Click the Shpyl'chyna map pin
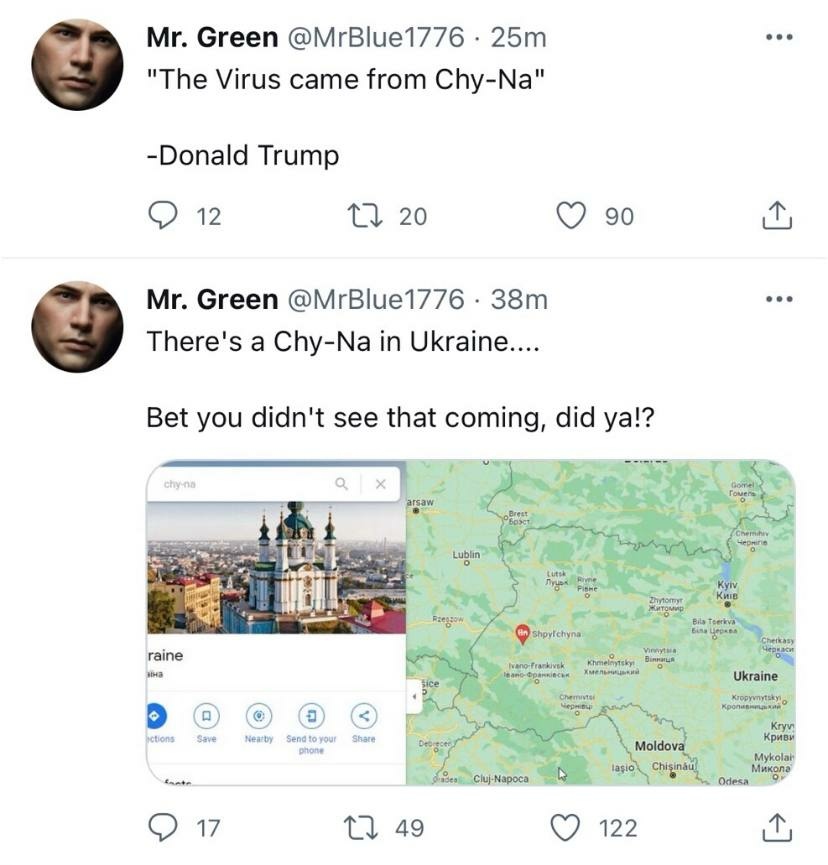 point(522,632)
